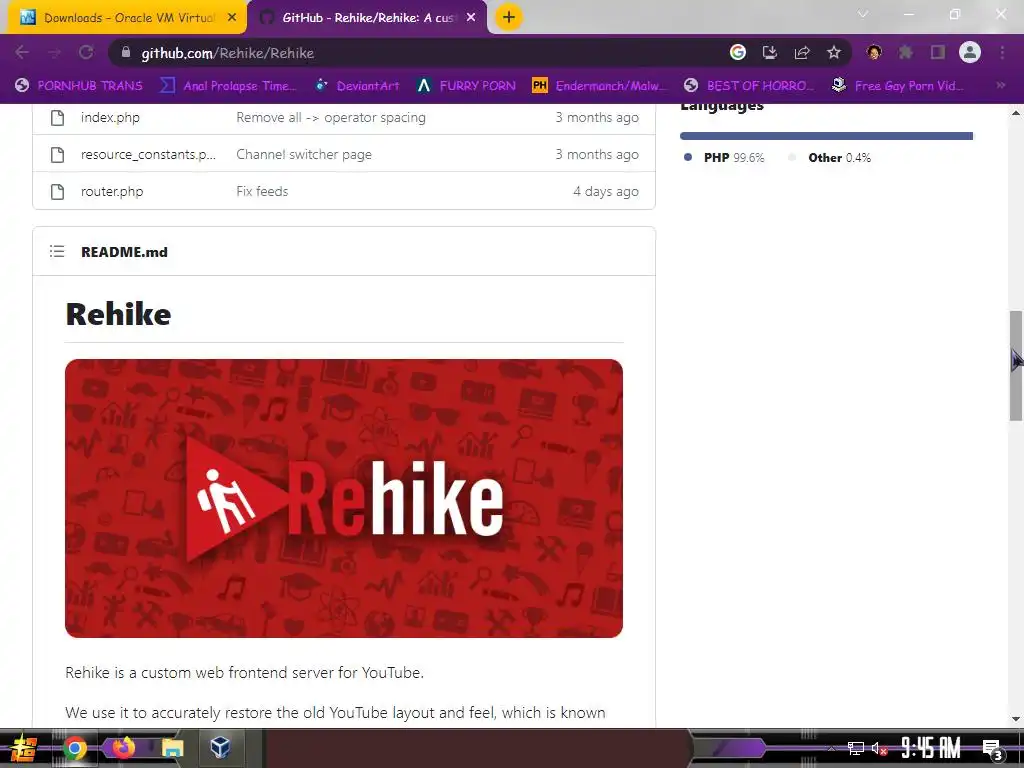Screen dimensions: 1024x768
Task: Click '3 months ago' timestamp for index.php
Action: click(597, 118)
